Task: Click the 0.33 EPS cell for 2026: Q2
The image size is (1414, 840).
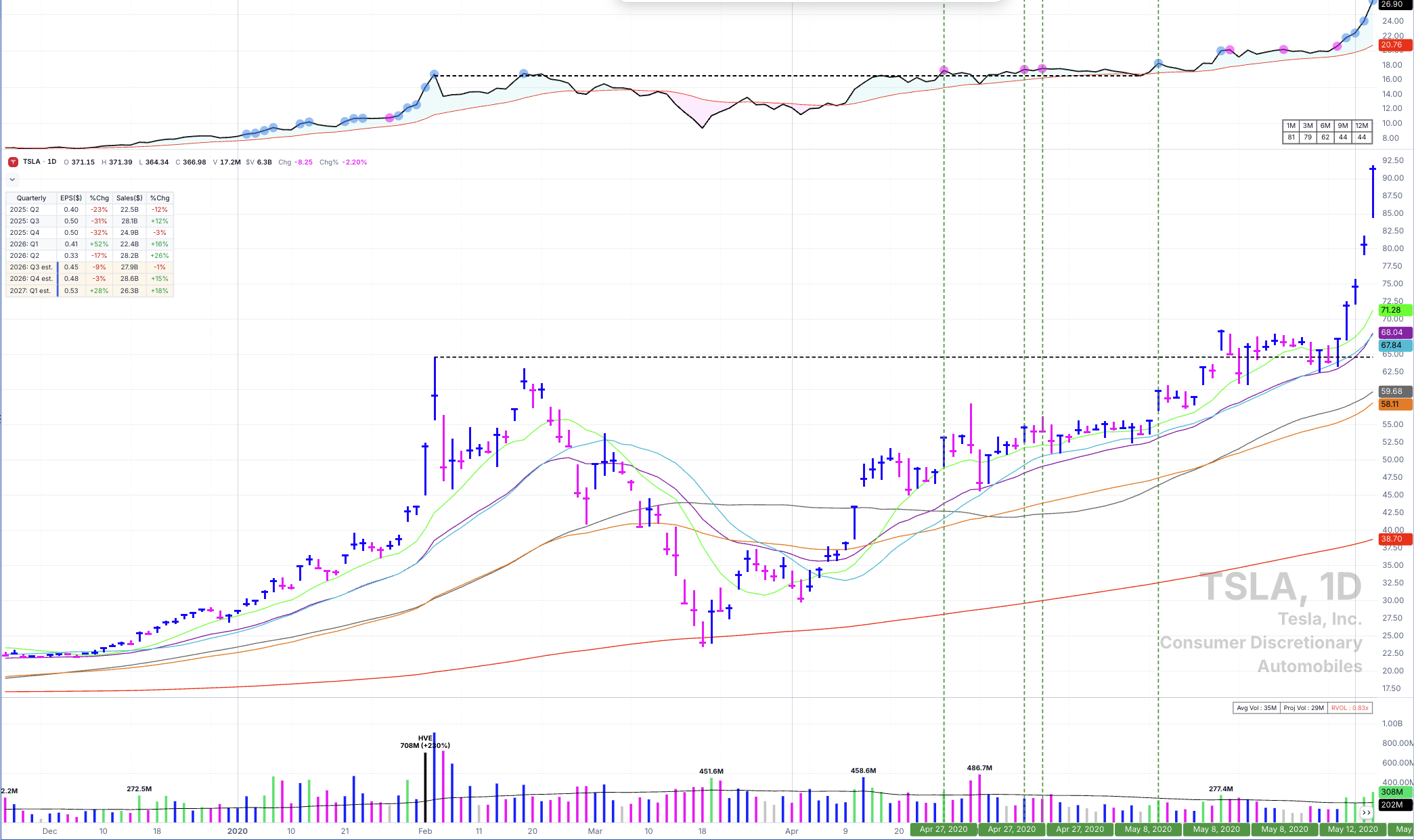Action: [x=71, y=256]
